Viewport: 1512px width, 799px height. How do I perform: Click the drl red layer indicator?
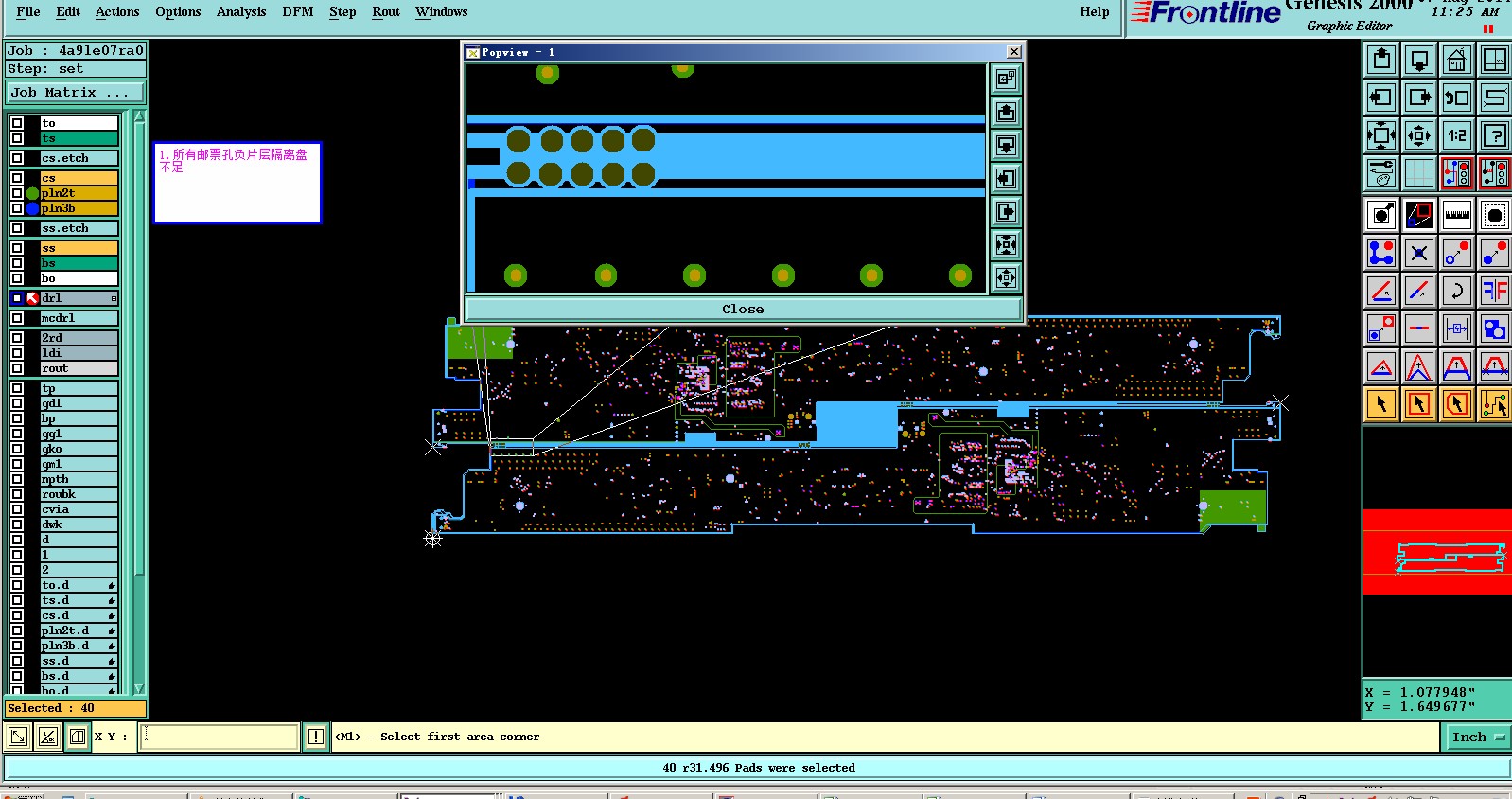(32, 298)
